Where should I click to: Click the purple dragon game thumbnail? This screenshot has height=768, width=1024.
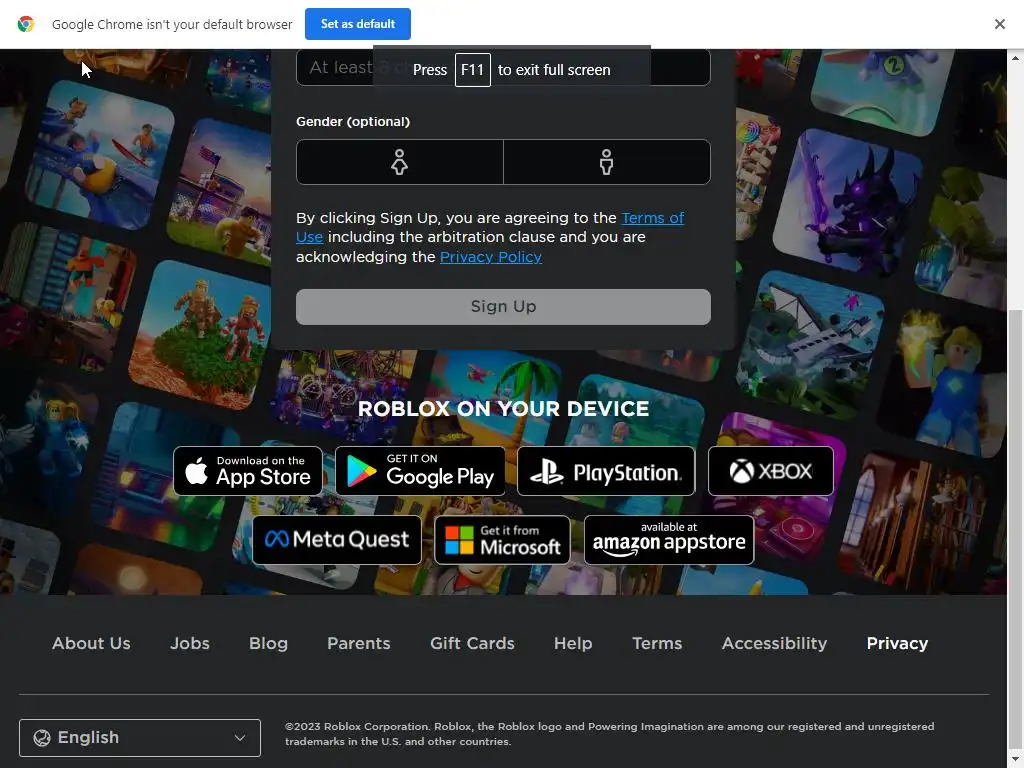point(847,202)
